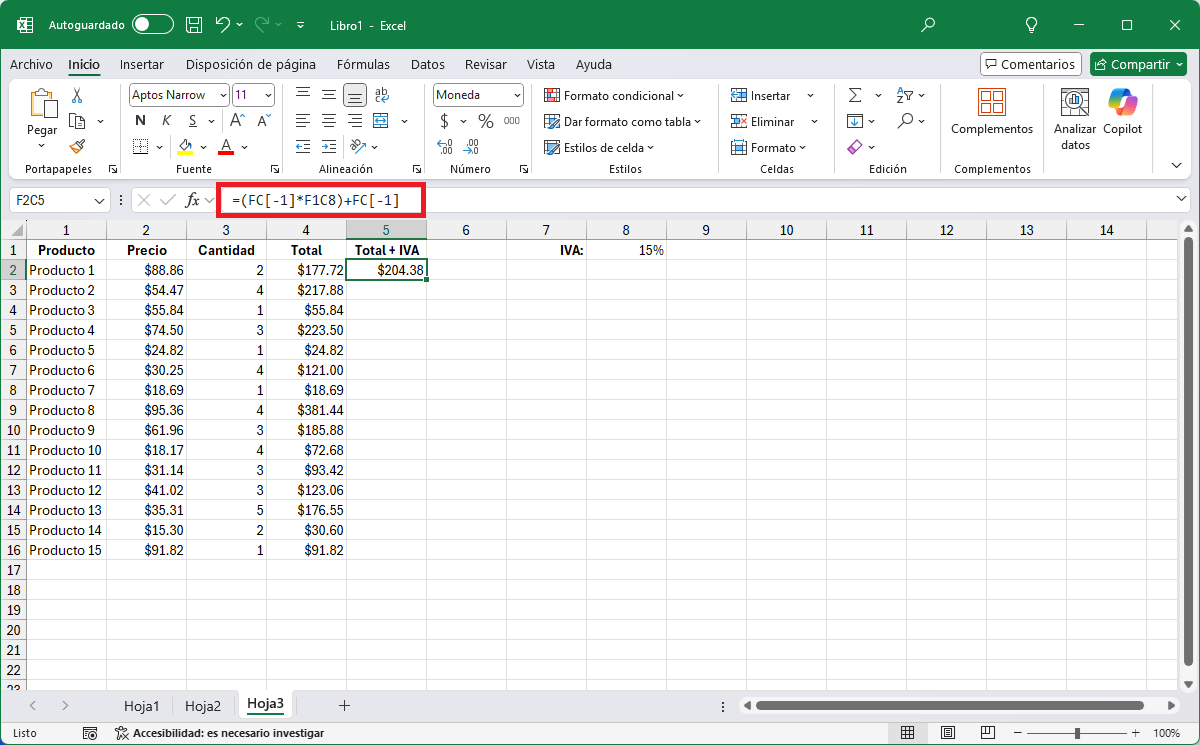Open Analizar datos
This screenshot has height=745, width=1200.
click(x=1075, y=120)
